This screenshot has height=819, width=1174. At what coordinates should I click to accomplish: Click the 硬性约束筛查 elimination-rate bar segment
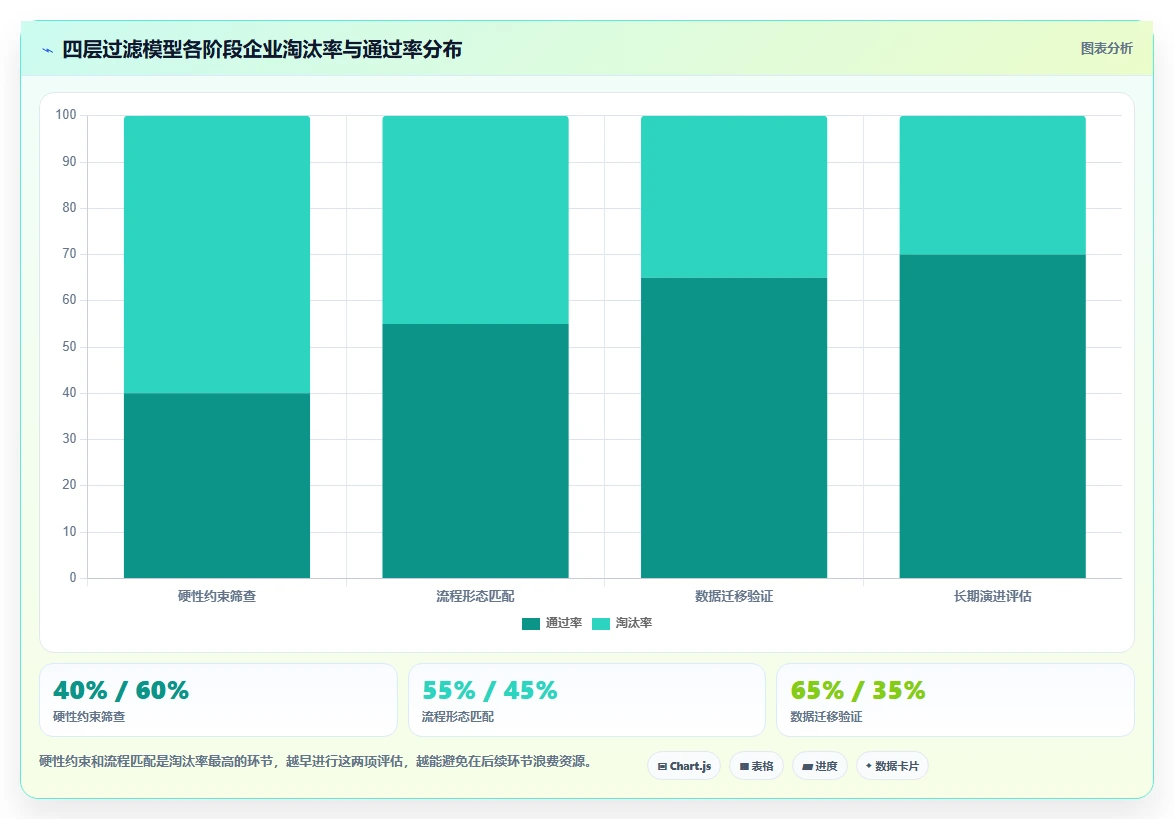[217, 255]
